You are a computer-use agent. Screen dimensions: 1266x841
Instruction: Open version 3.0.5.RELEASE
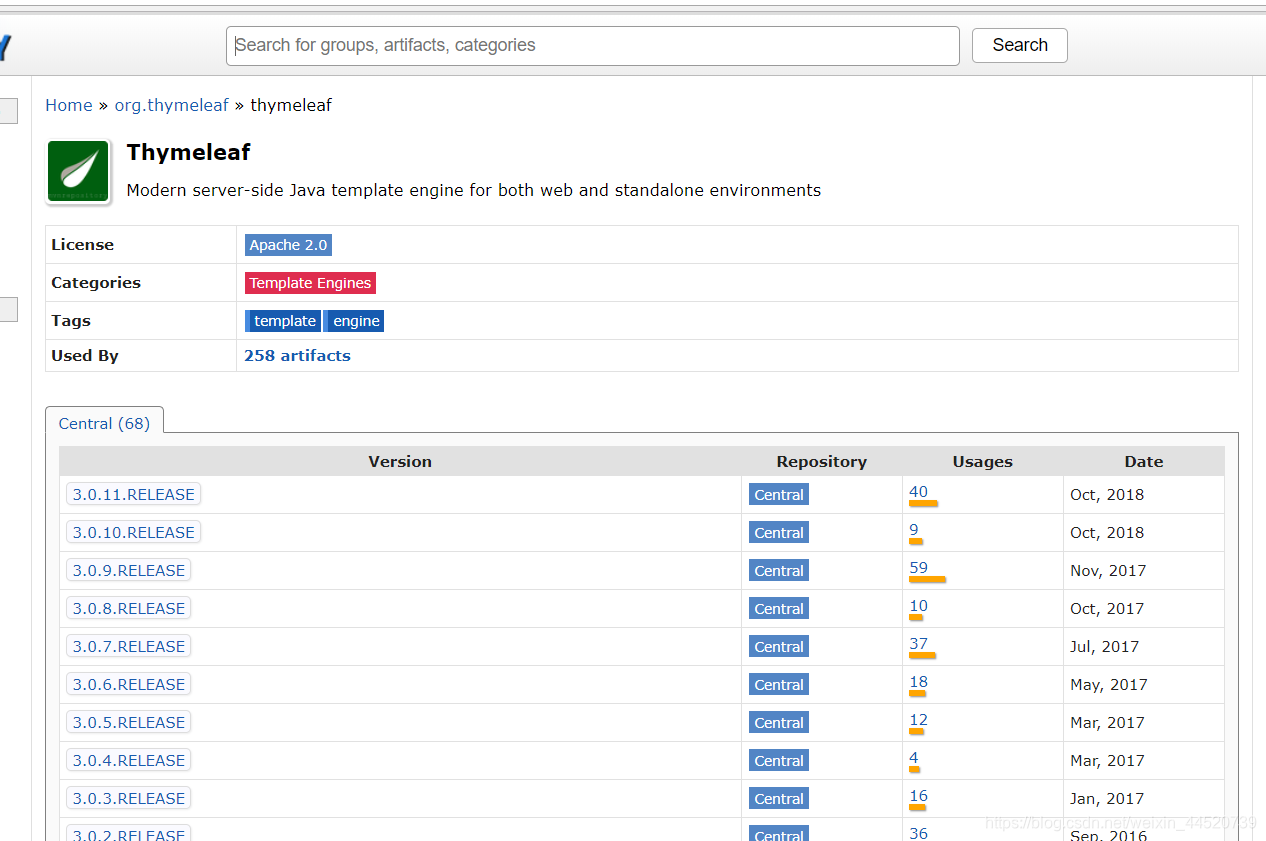(x=129, y=722)
